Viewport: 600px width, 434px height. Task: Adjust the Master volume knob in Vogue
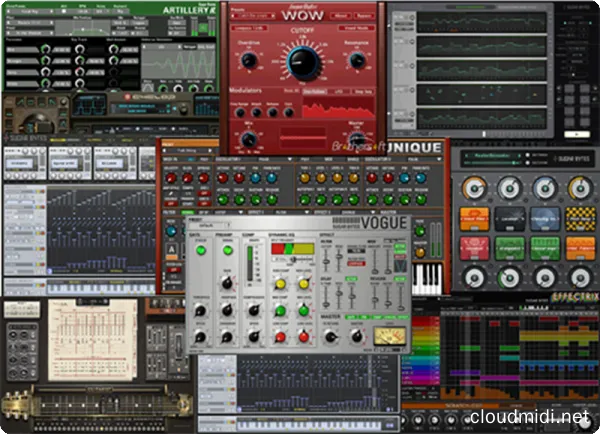357,336
